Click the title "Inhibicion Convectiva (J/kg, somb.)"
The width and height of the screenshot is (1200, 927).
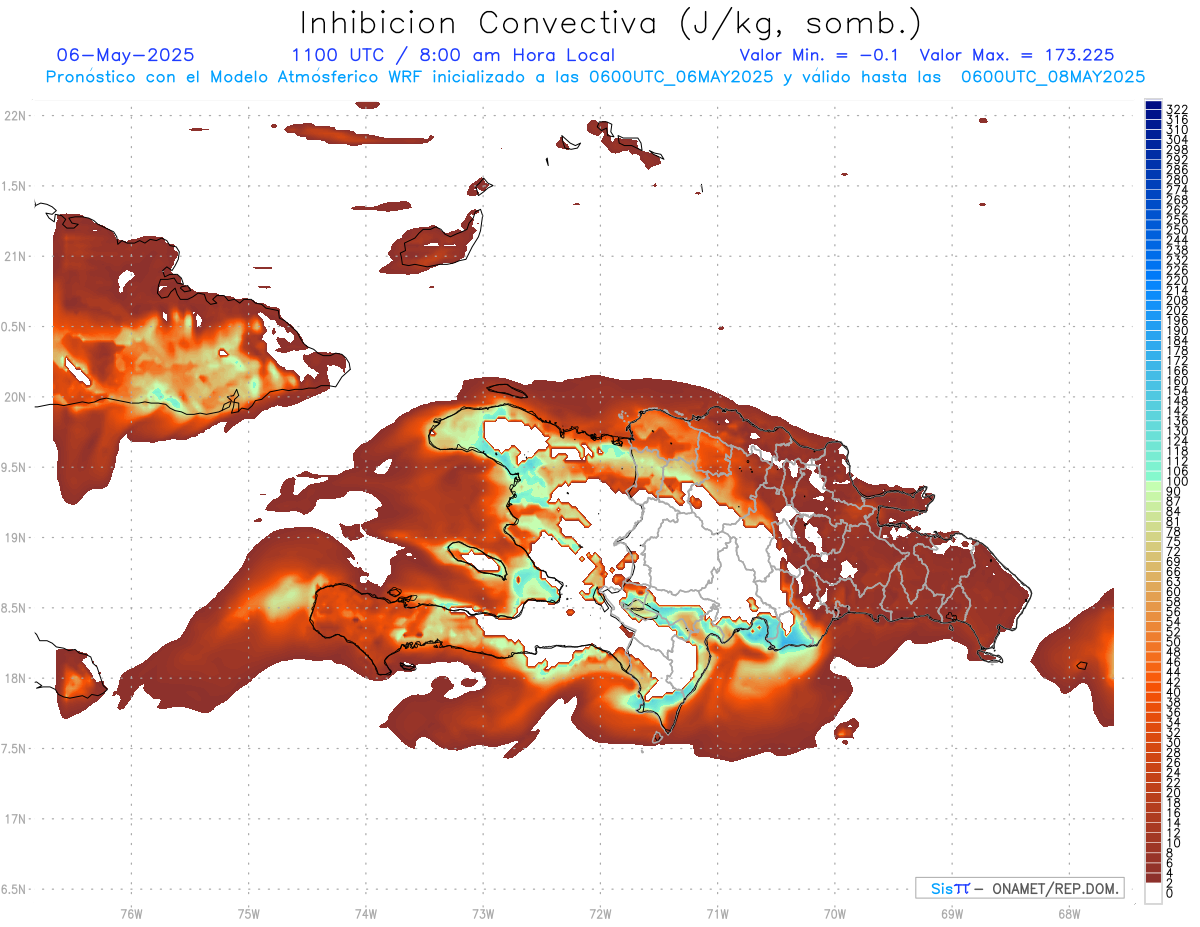(x=610, y=24)
